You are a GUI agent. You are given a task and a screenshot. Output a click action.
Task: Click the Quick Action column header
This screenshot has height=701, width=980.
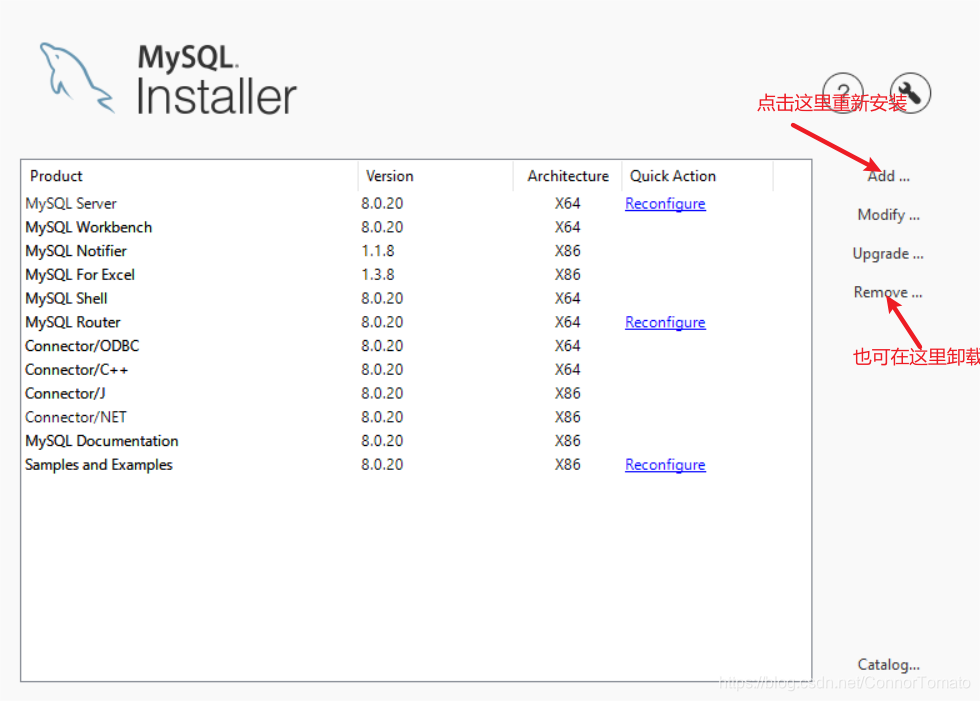(x=698, y=176)
